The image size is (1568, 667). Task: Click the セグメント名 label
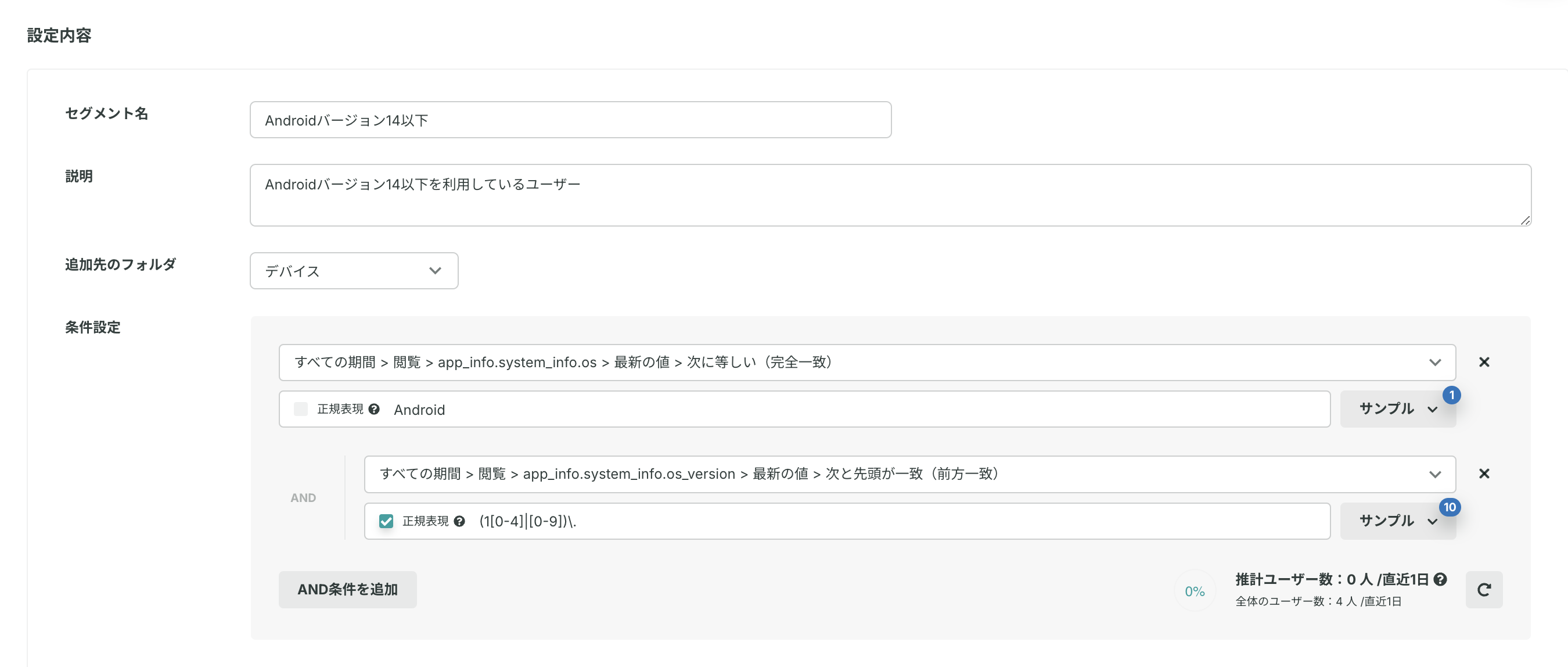tap(106, 113)
